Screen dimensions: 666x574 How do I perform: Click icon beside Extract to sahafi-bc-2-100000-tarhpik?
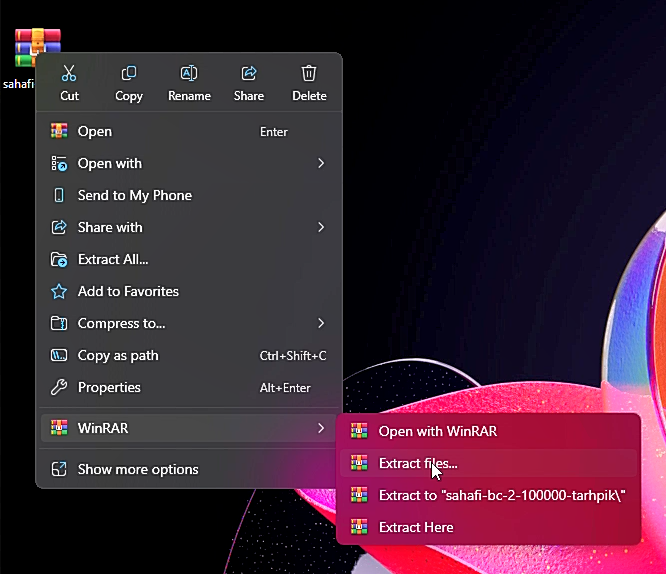click(x=359, y=495)
